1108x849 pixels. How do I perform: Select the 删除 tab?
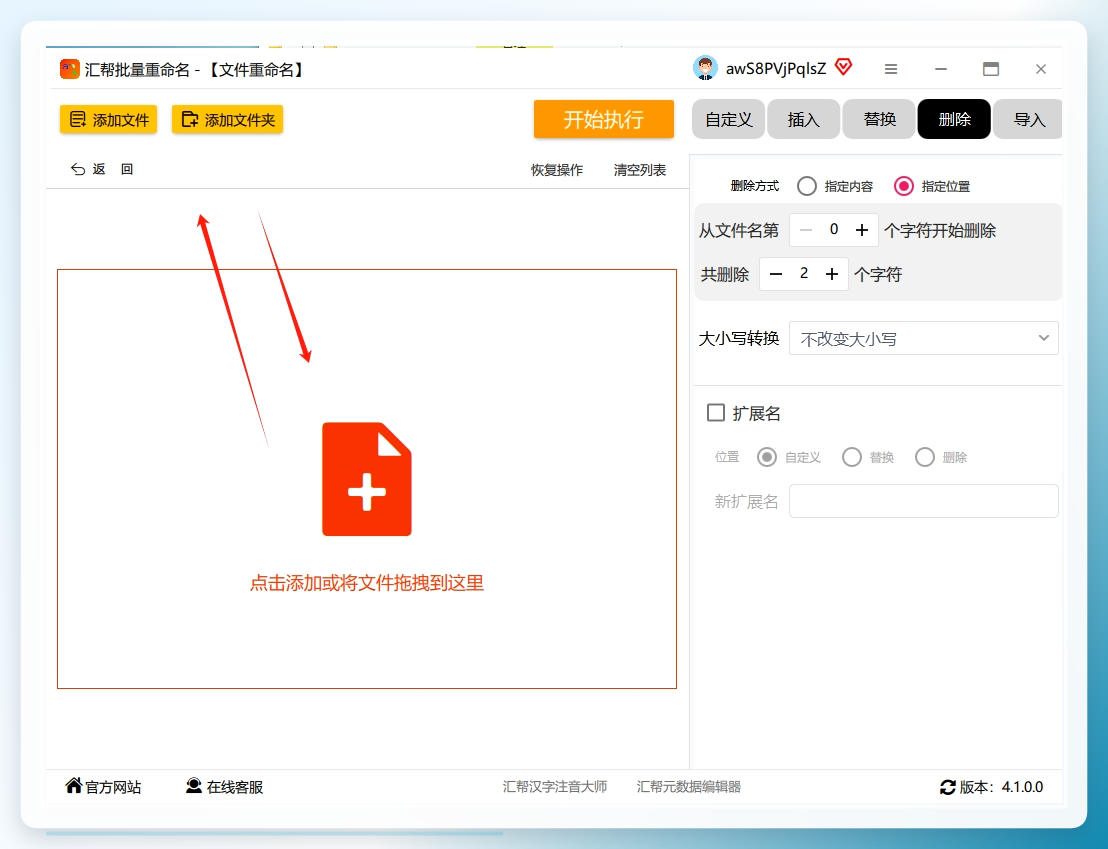(x=954, y=119)
